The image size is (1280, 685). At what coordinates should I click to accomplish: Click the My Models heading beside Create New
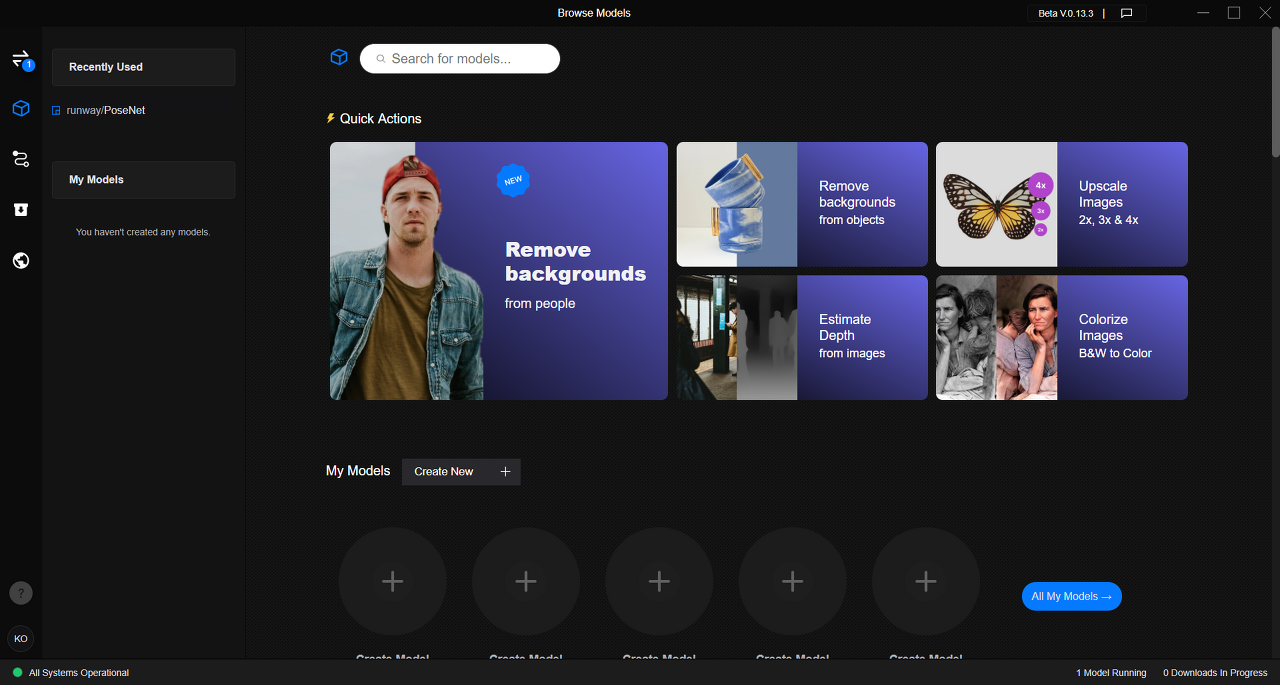point(358,471)
